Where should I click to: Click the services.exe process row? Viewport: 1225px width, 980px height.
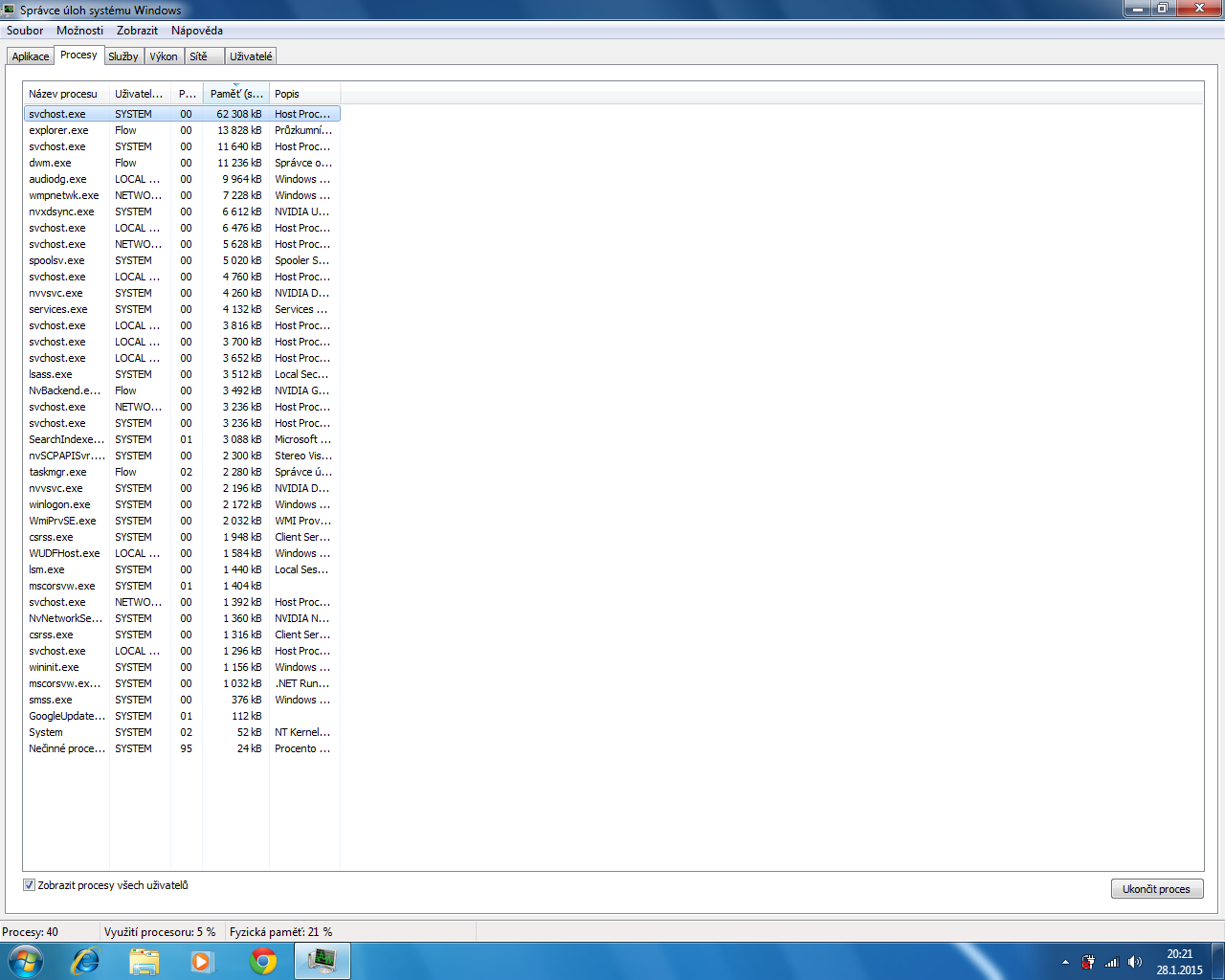tap(182, 309)
